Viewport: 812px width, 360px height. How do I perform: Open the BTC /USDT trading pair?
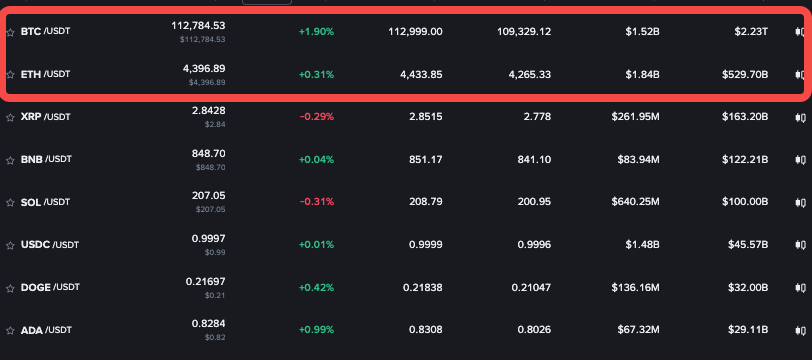click(45, 32)
